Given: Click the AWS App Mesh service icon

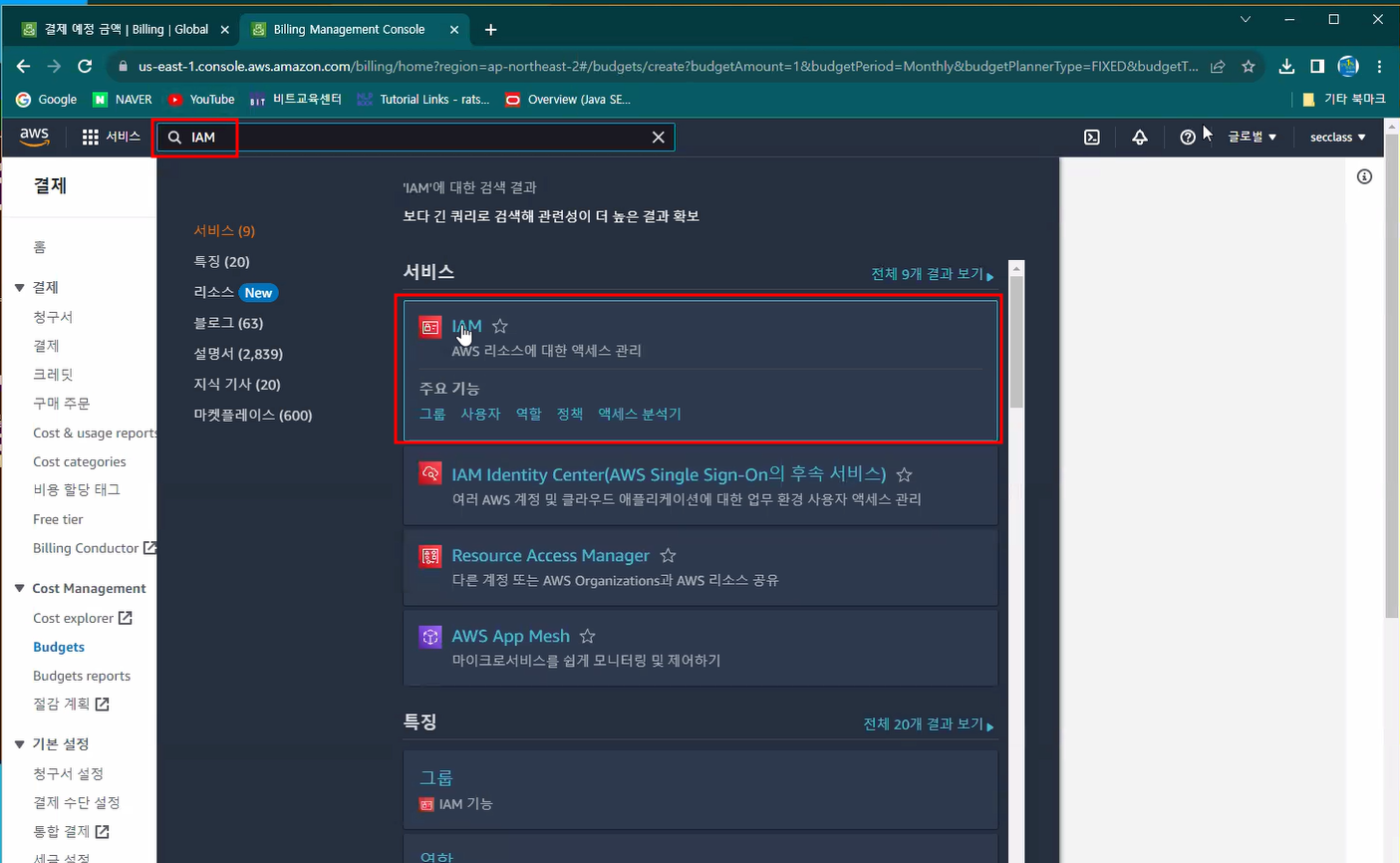Looking at the screenshot, I should [x=430, y=637].
